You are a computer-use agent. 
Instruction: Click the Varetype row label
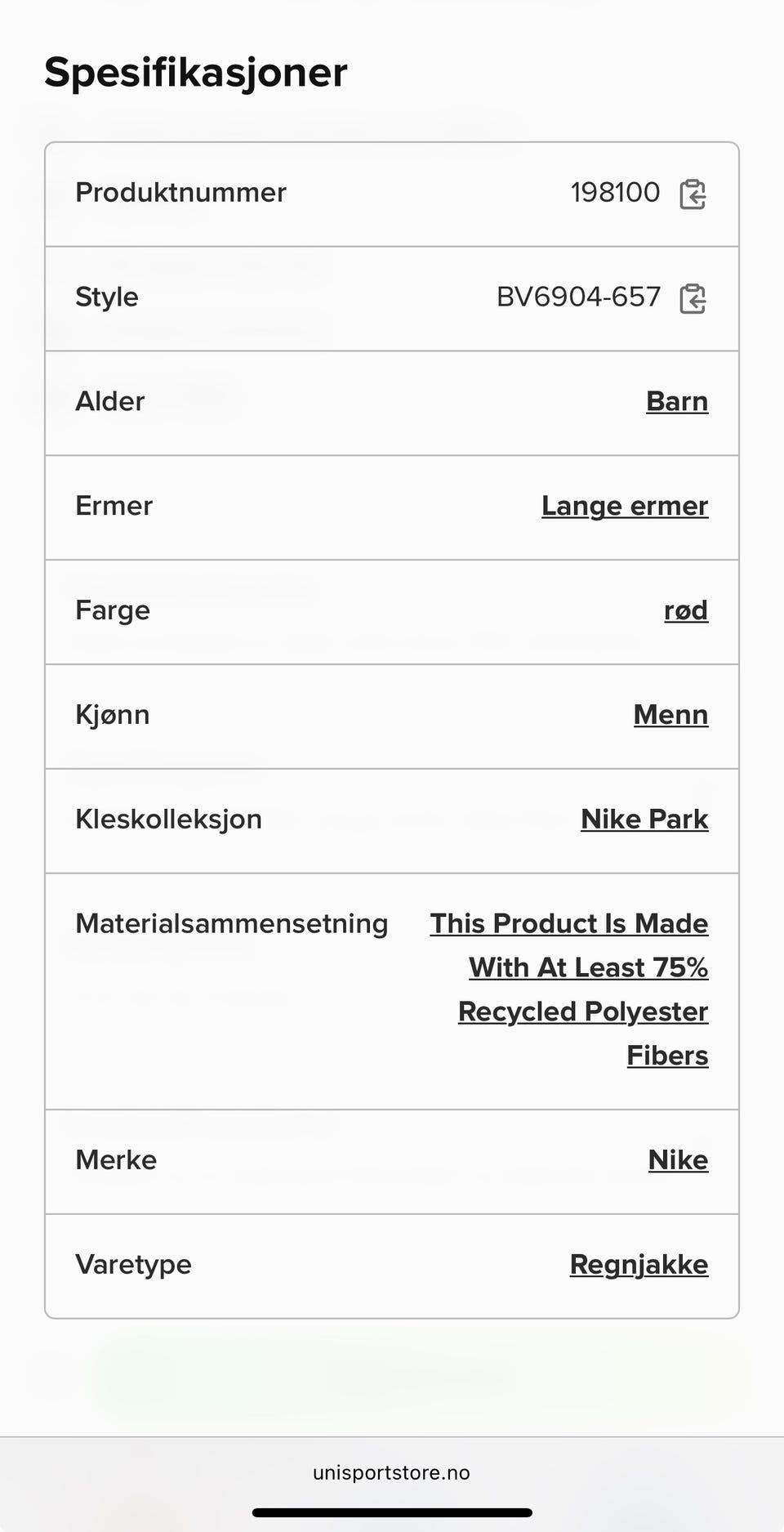(x=133, y=1265)
